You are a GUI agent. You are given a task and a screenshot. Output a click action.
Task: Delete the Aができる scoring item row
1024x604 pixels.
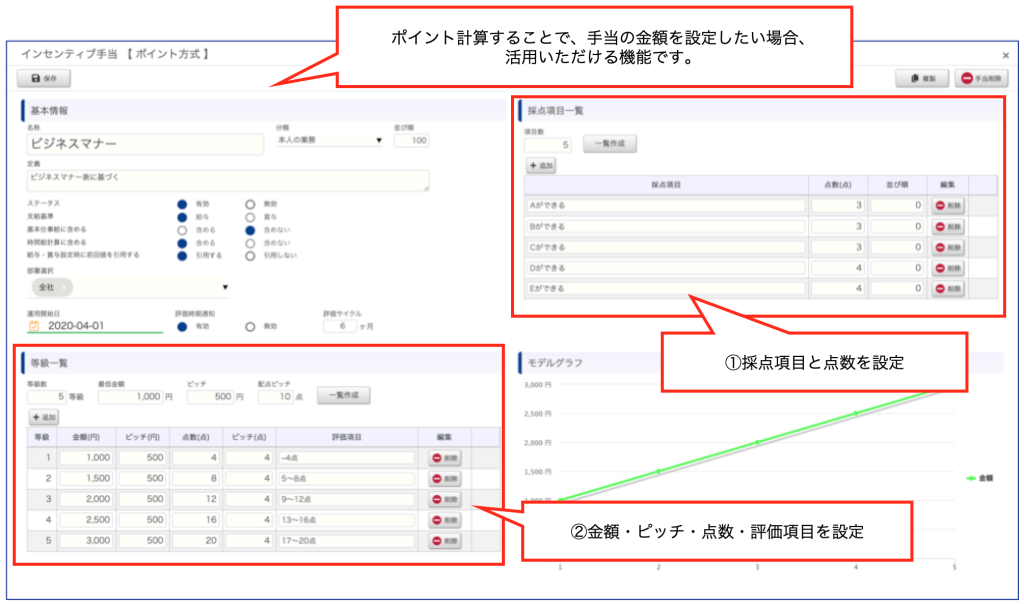click(948, 206)
